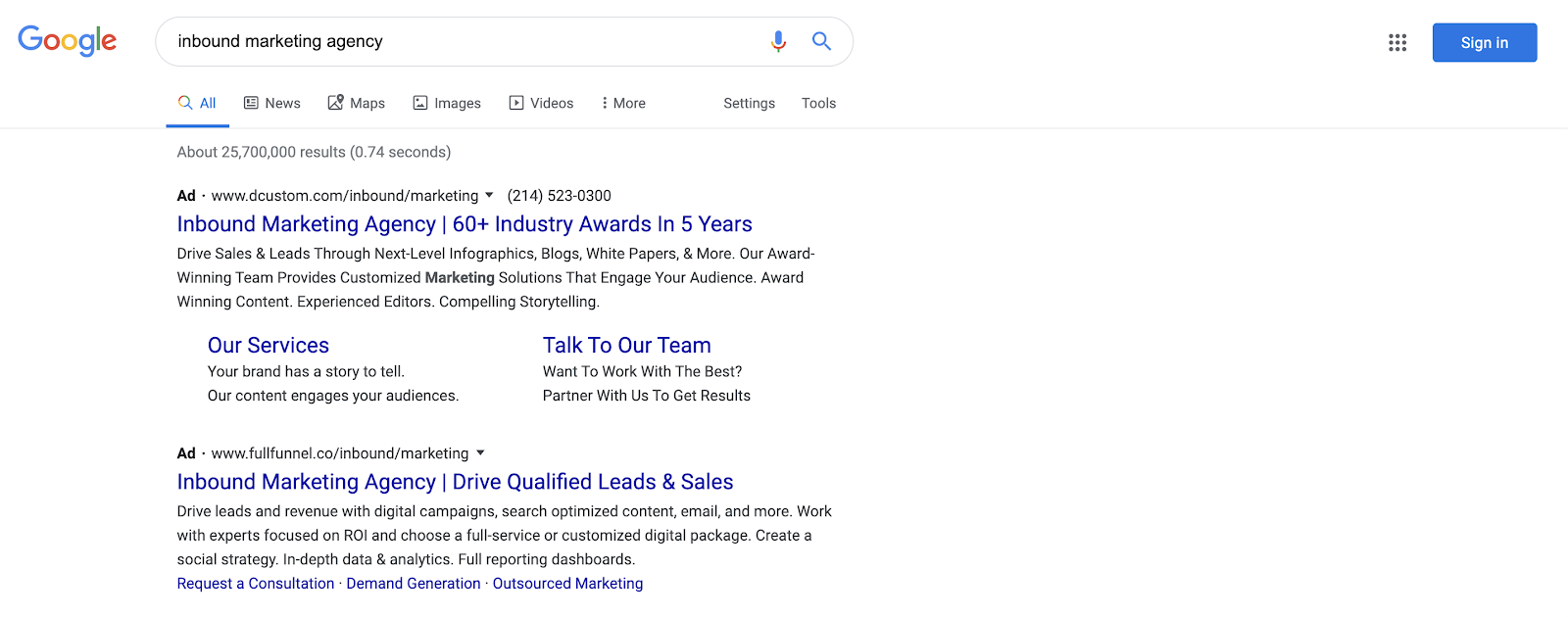
Task: Click Demand Generation link
Action: click(414, 584)
